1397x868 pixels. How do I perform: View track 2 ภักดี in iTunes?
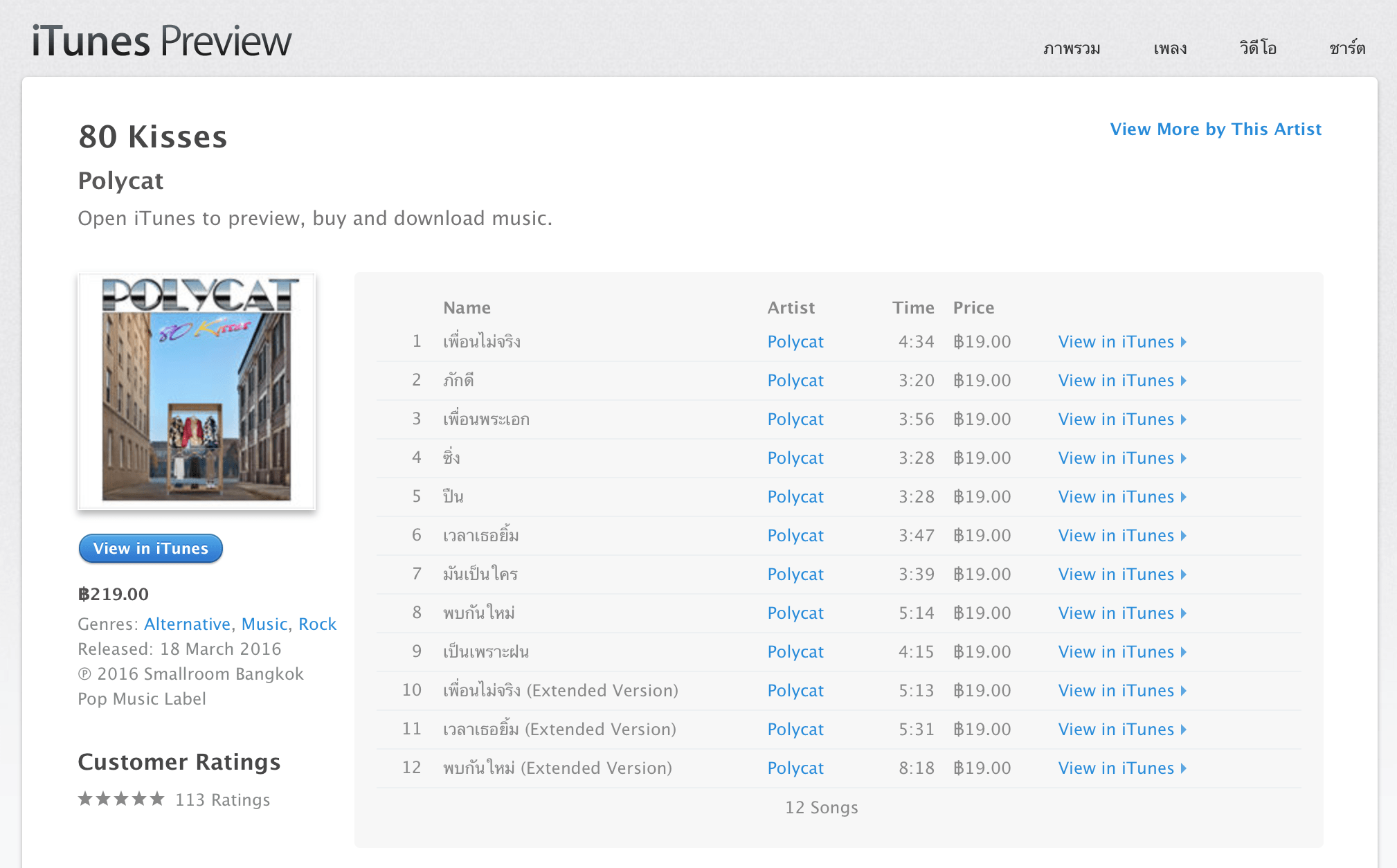pyautogui.click(x=1122, y=381)
